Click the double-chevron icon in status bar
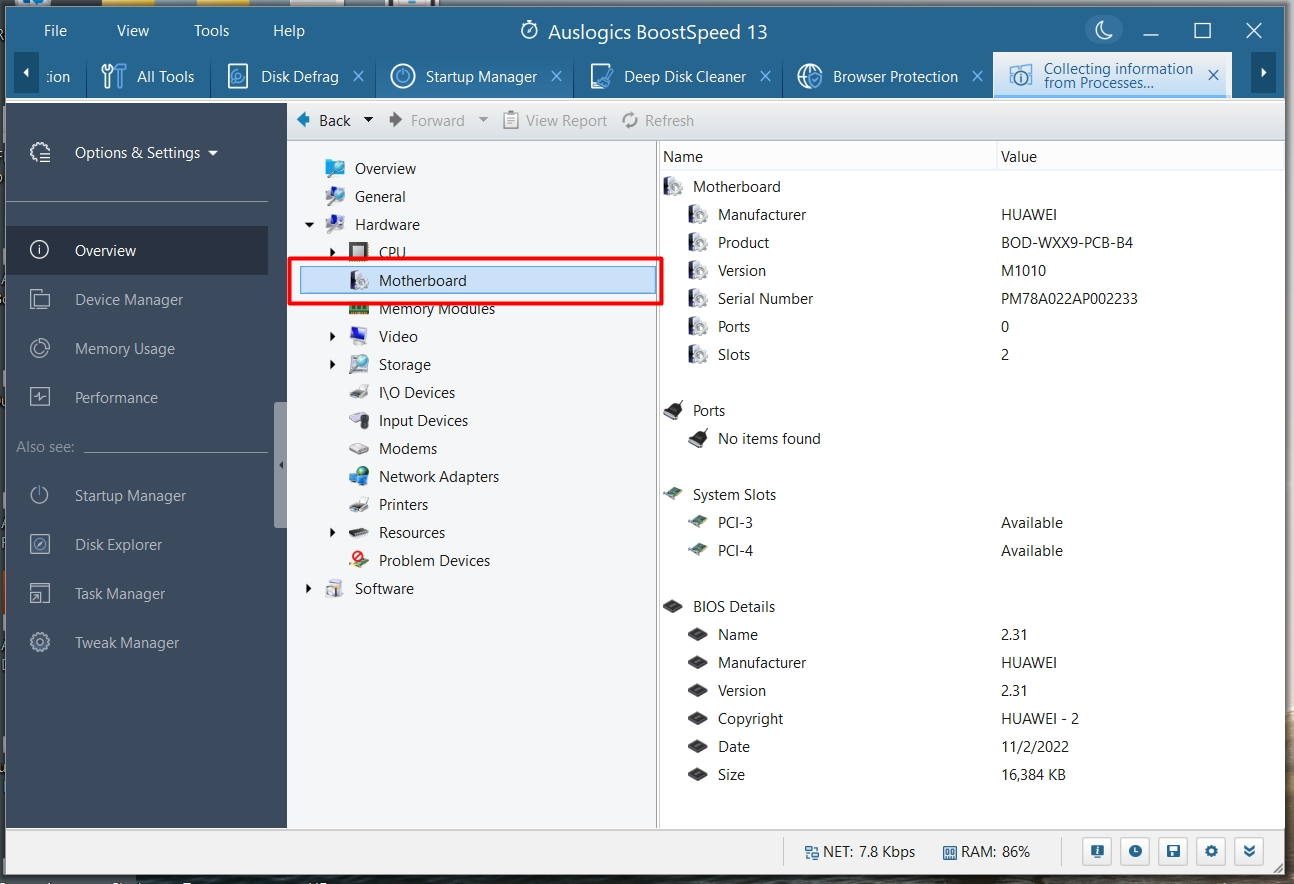 pos(1249,852)
